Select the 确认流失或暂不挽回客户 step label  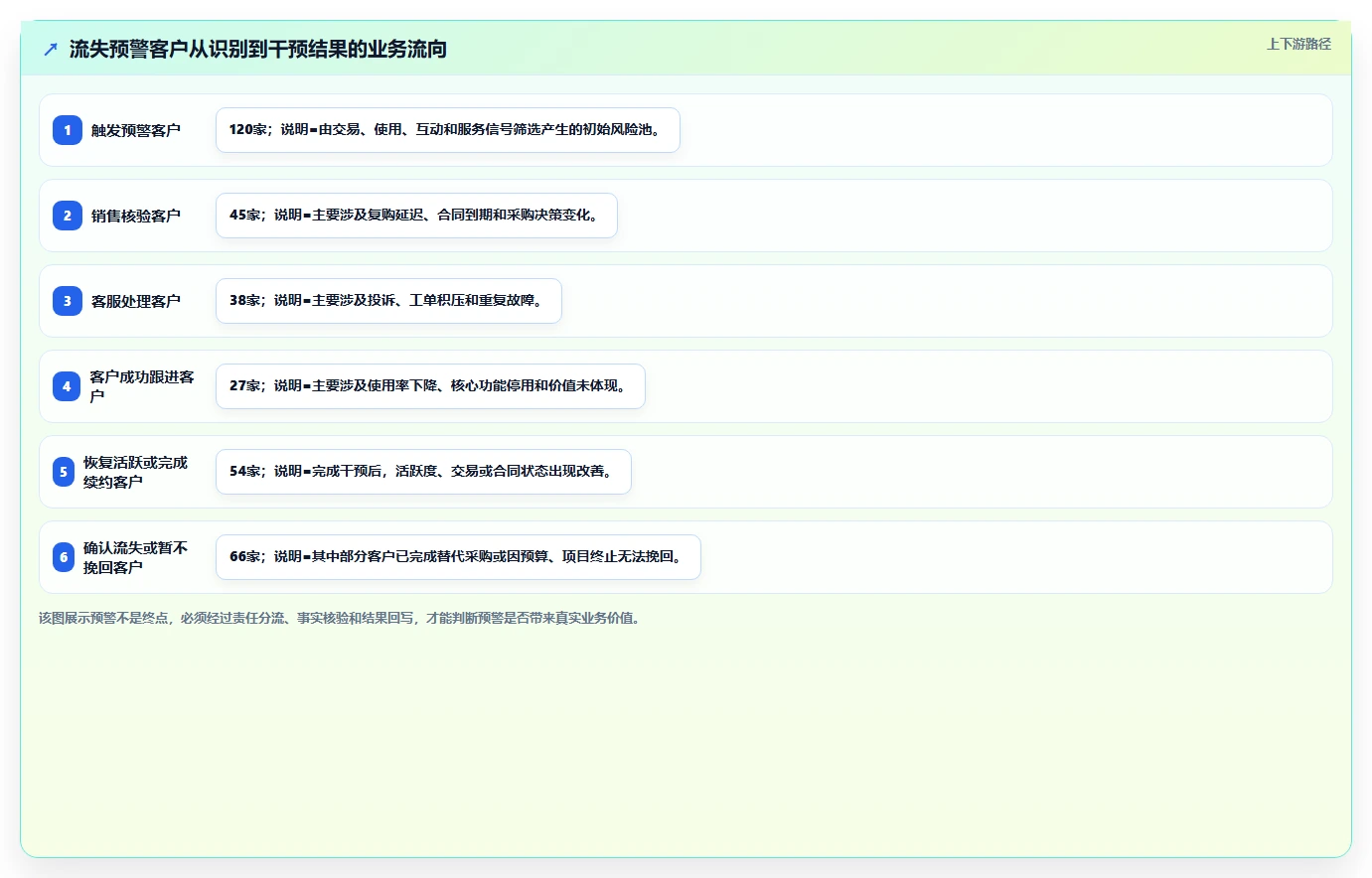tap(136, 557)
